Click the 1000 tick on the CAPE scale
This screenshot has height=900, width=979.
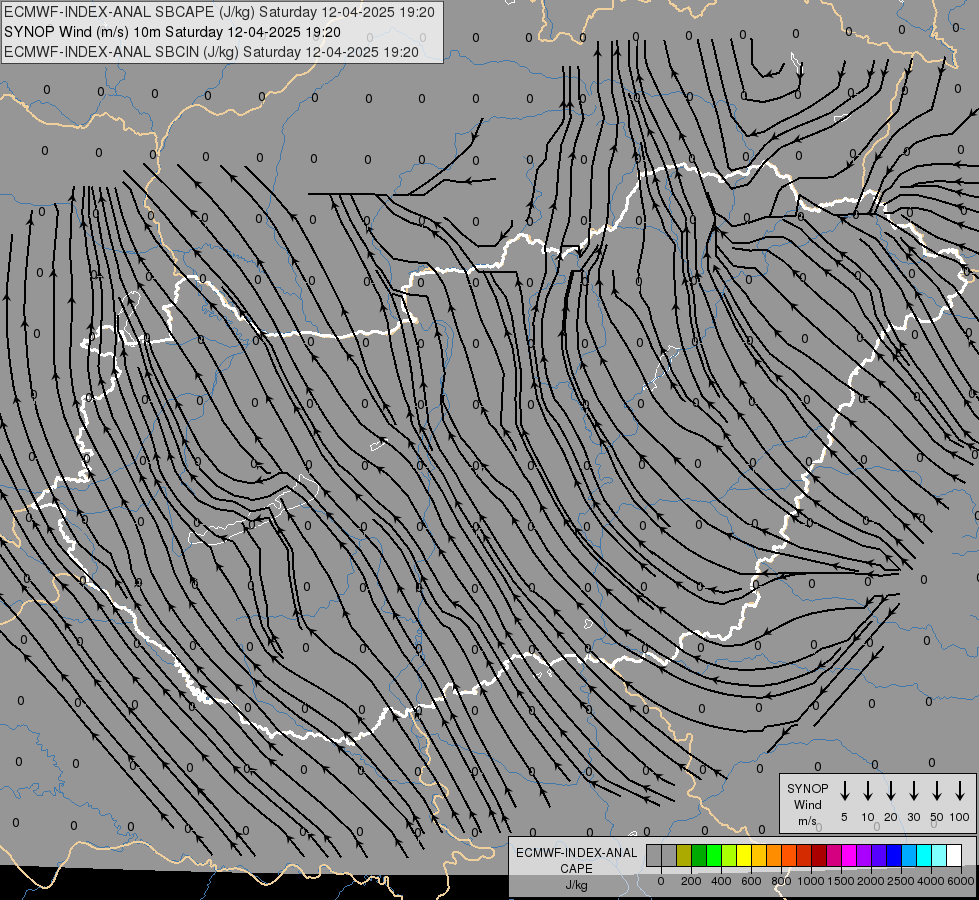[811, 881]
